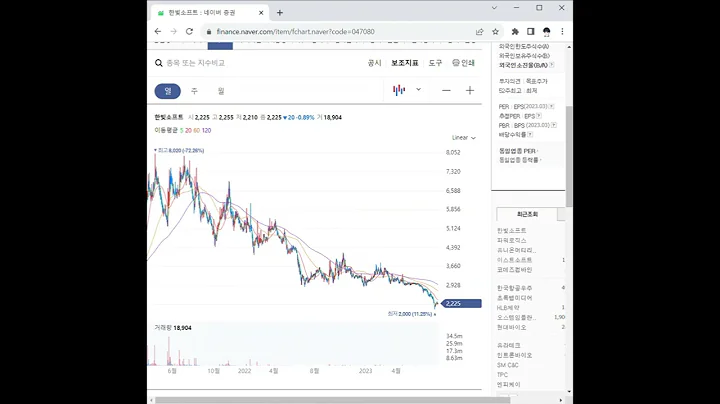Open 초록뱀미디어 in recent list
This screenshot has width=720, height=404.
coord(514,298)
